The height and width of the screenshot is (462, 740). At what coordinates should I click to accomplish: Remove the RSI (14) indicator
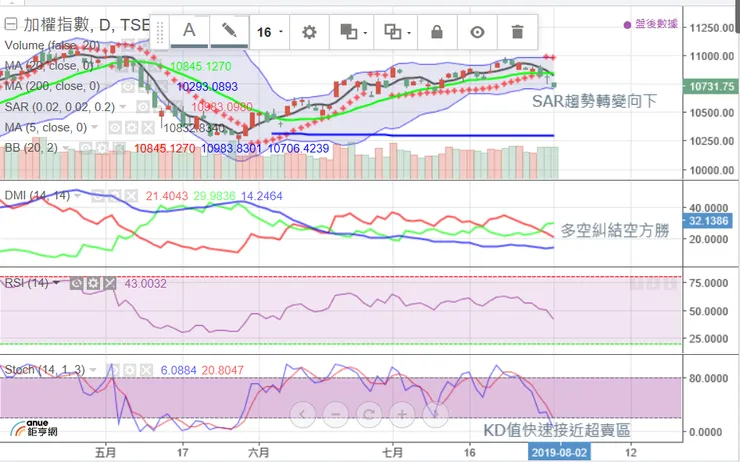click(109, 283)
